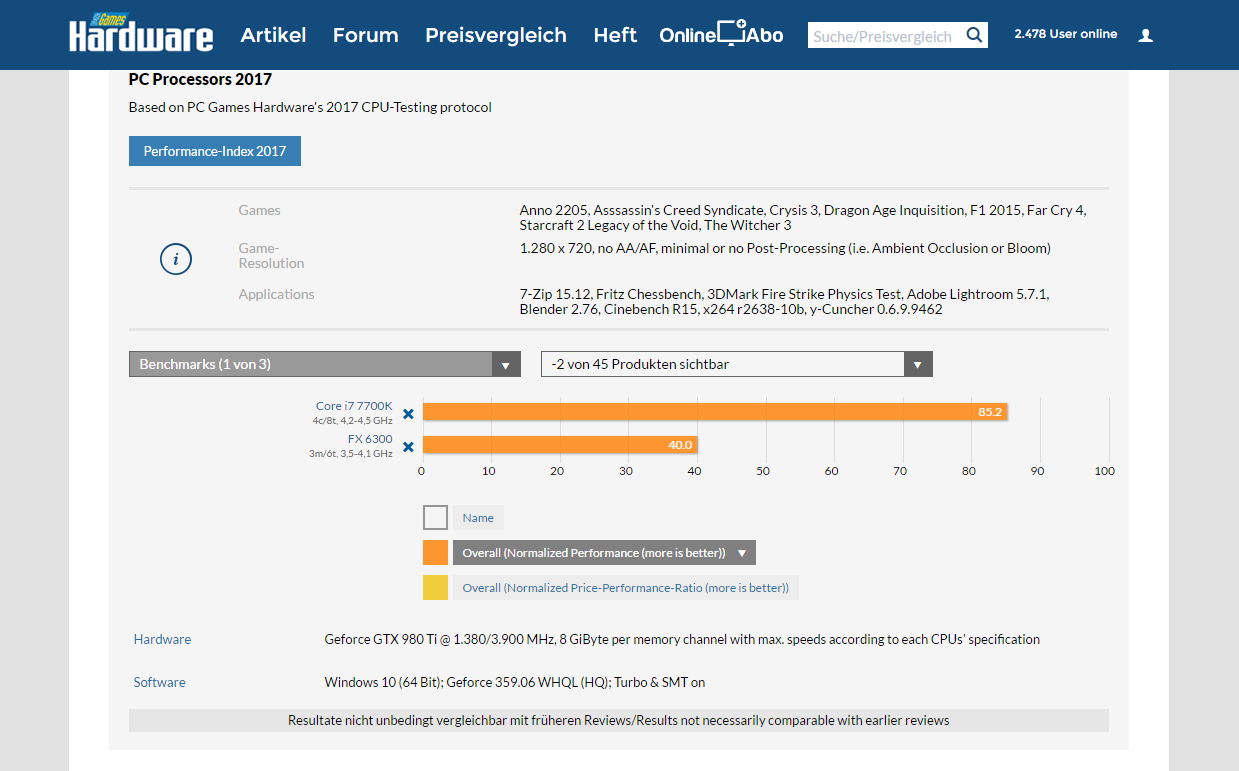
Task: Click the circled info icon
Action: click(x=176, y=259)
